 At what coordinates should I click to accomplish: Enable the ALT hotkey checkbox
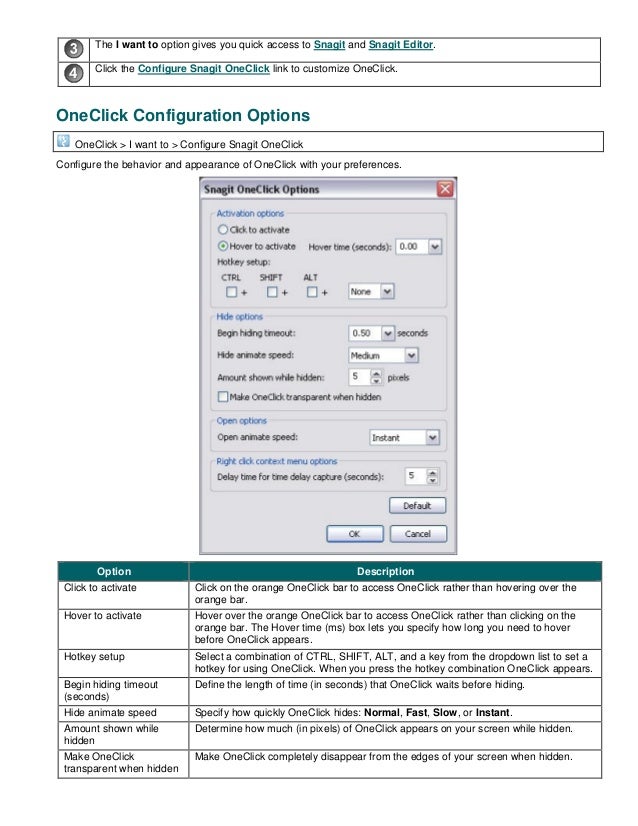[x=312, y=292]
